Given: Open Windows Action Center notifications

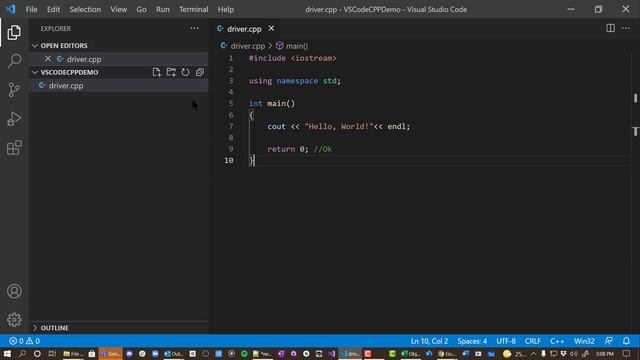Looking at the screenshot, I should (x=627, y=353).
